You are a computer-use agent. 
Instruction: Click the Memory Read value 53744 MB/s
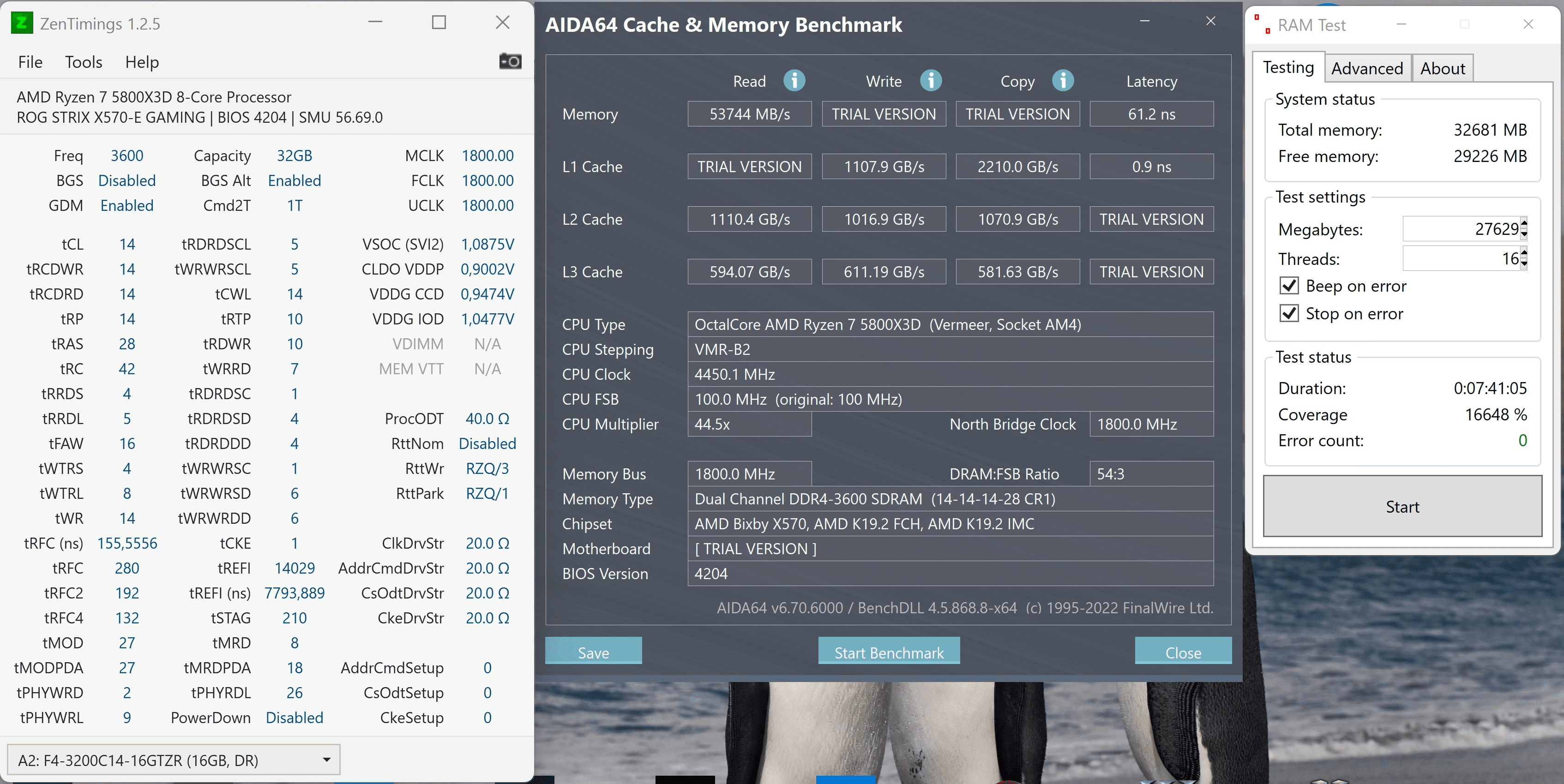[750, 114]
